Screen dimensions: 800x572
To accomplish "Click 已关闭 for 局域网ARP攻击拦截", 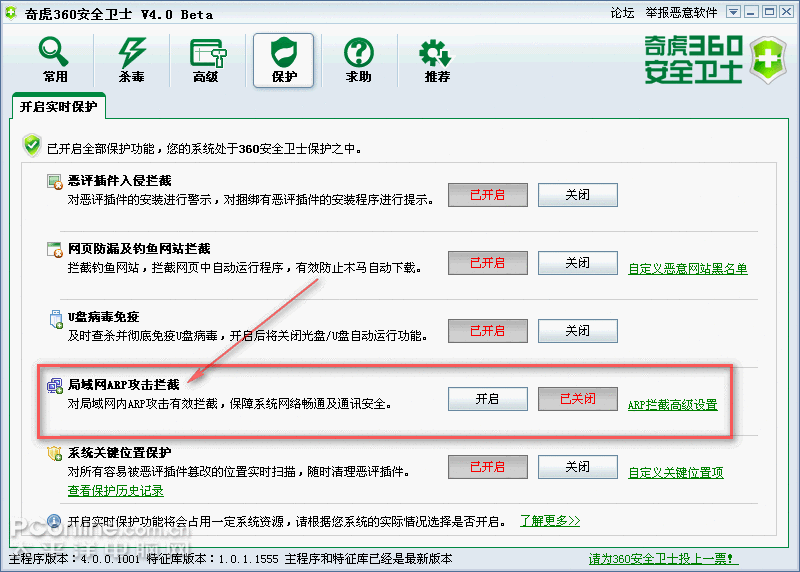I will tap(578, 399).
